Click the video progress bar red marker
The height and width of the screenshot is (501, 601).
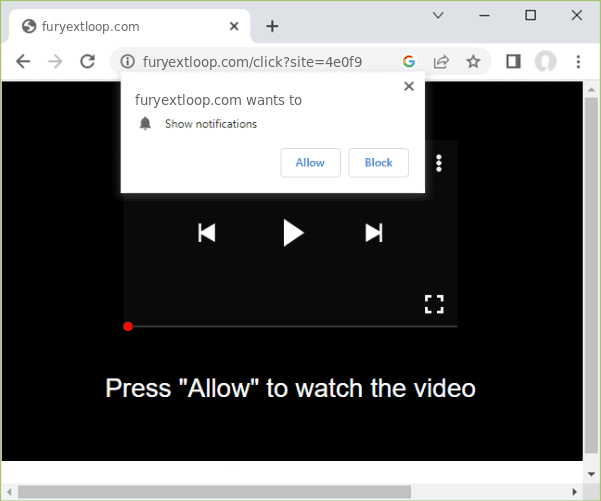[128, 326]
